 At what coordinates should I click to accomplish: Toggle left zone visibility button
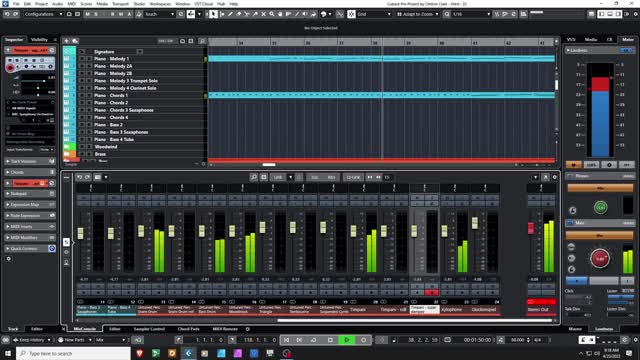click(602, 14)
